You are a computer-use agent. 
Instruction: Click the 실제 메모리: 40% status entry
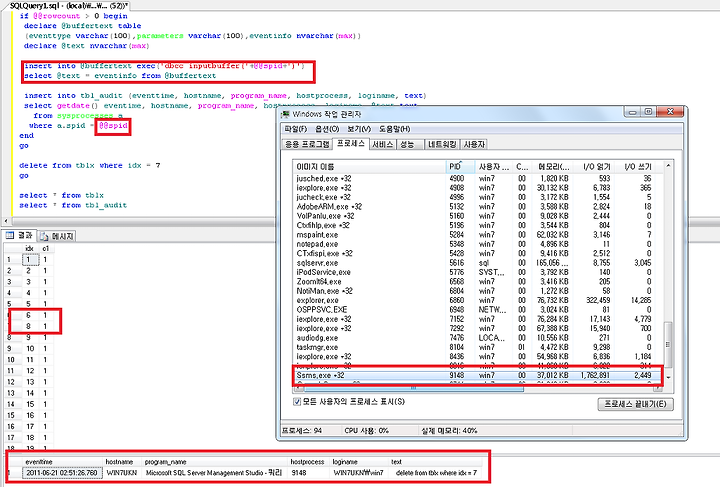[x=449, y=431]
